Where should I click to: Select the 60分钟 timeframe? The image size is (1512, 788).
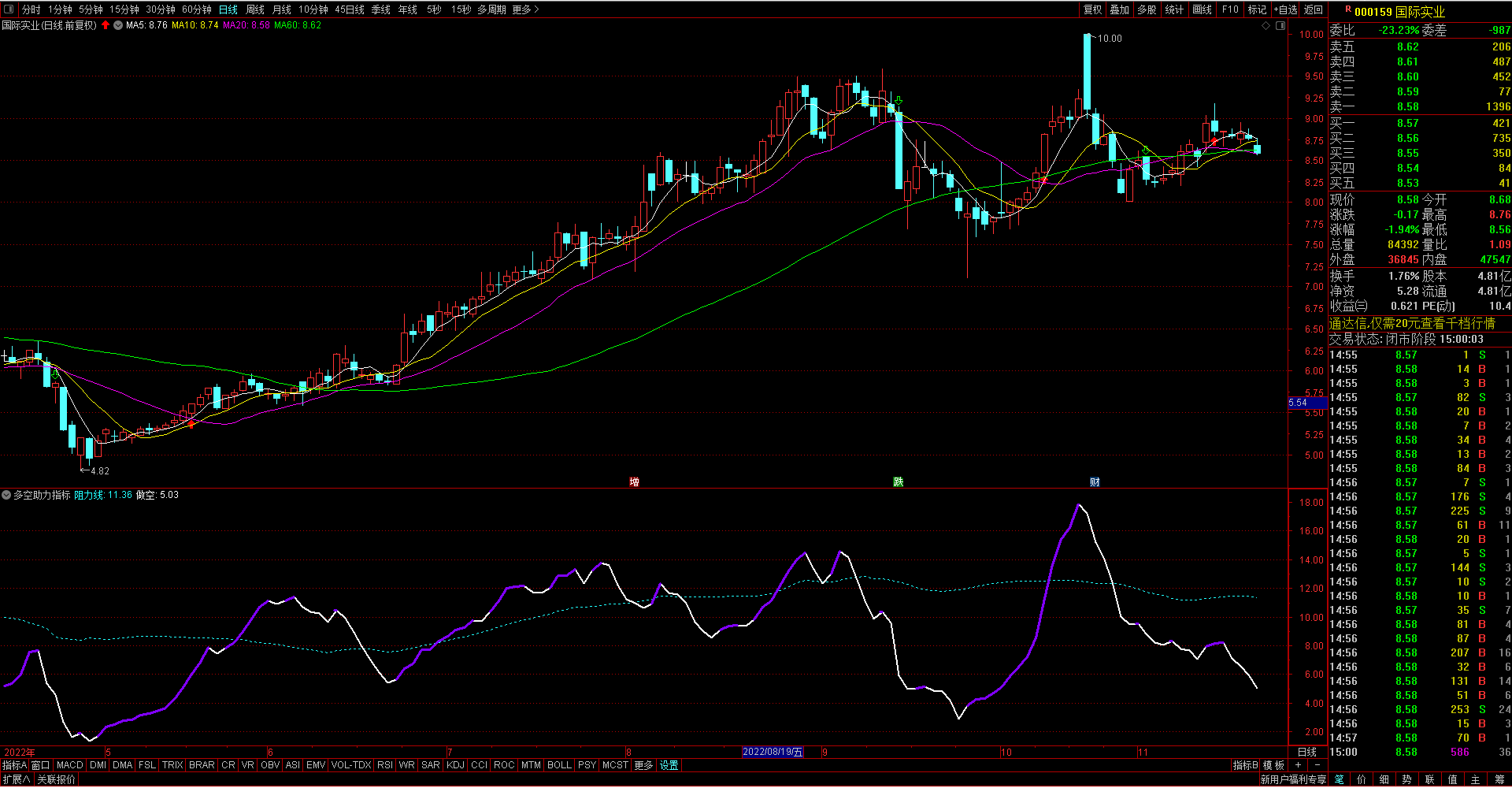(x=197, y=9)
